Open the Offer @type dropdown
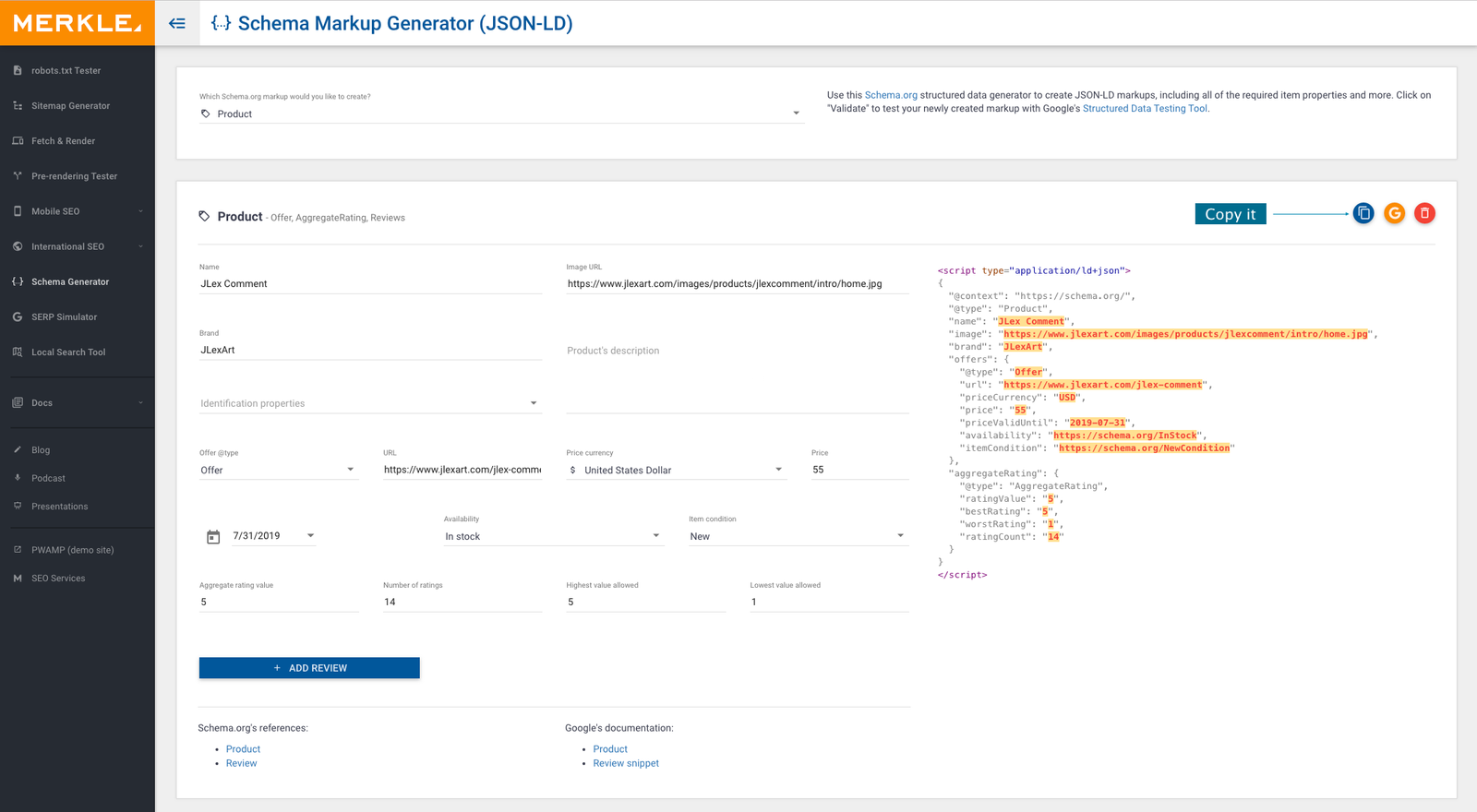The width and height of the screenshot is (1477, 812). coord(278,470)
